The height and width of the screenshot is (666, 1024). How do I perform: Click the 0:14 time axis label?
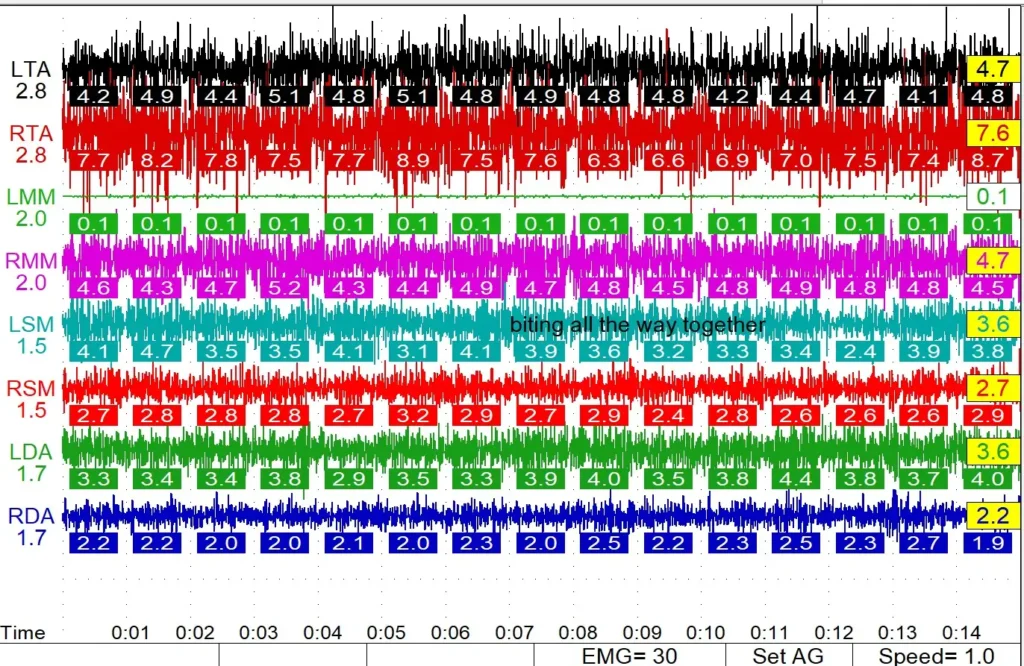coord(961,633)
